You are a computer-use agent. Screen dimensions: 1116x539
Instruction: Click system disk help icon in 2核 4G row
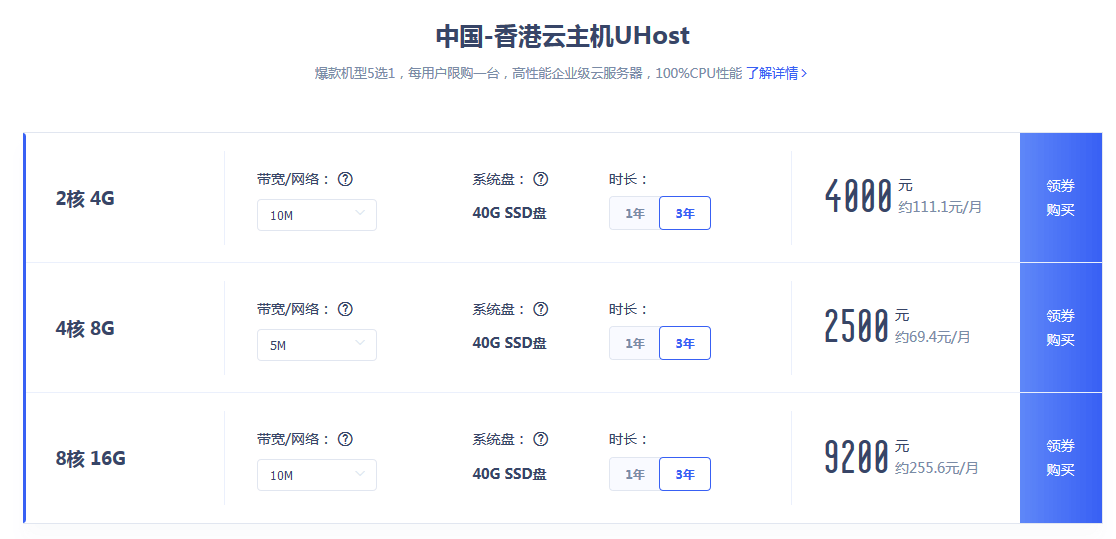pos(540,179)
